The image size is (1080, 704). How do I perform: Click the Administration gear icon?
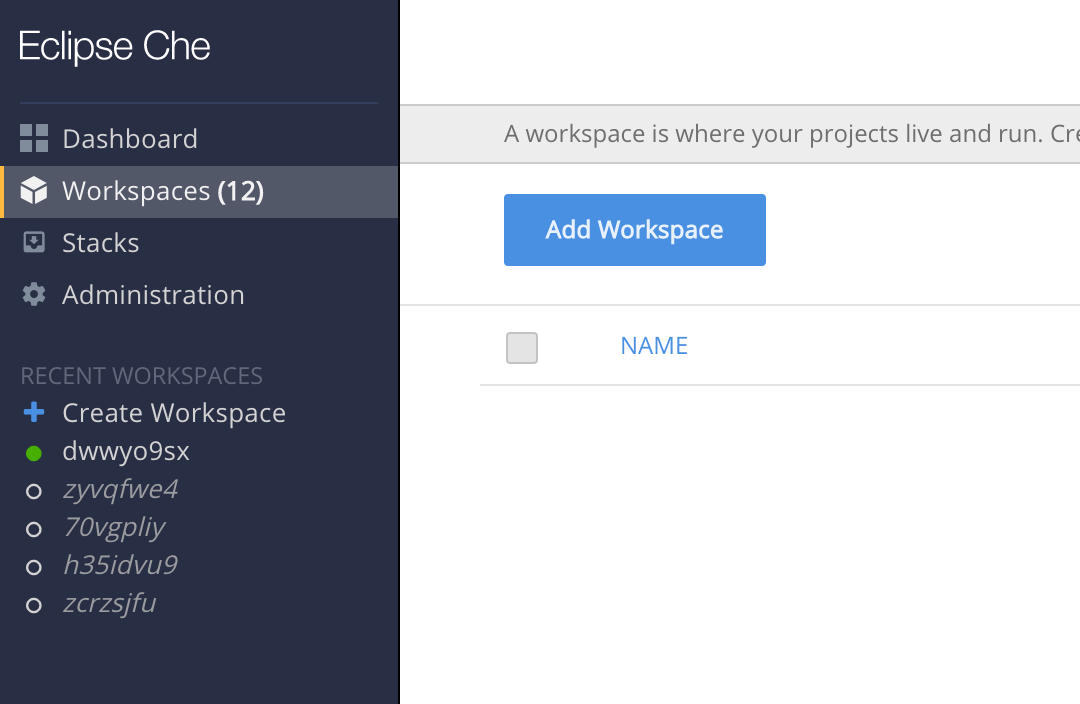(34, 295)
